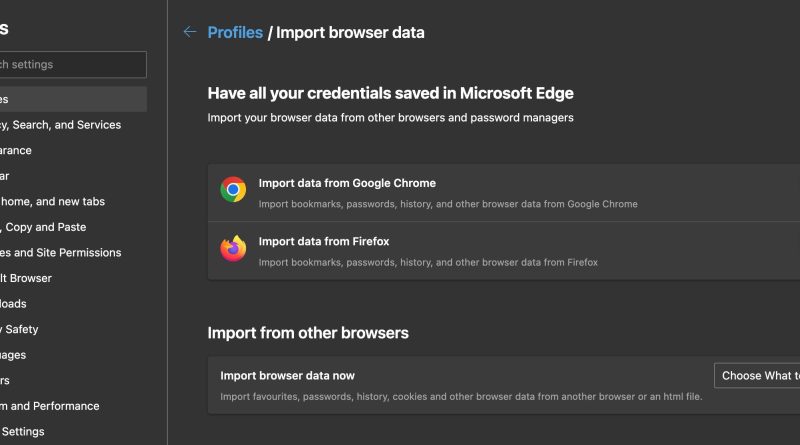Image resolution: width=800 pixels, height=445 pixels.
Task: Click the Firefox logo icon
Action: [233, 249]
